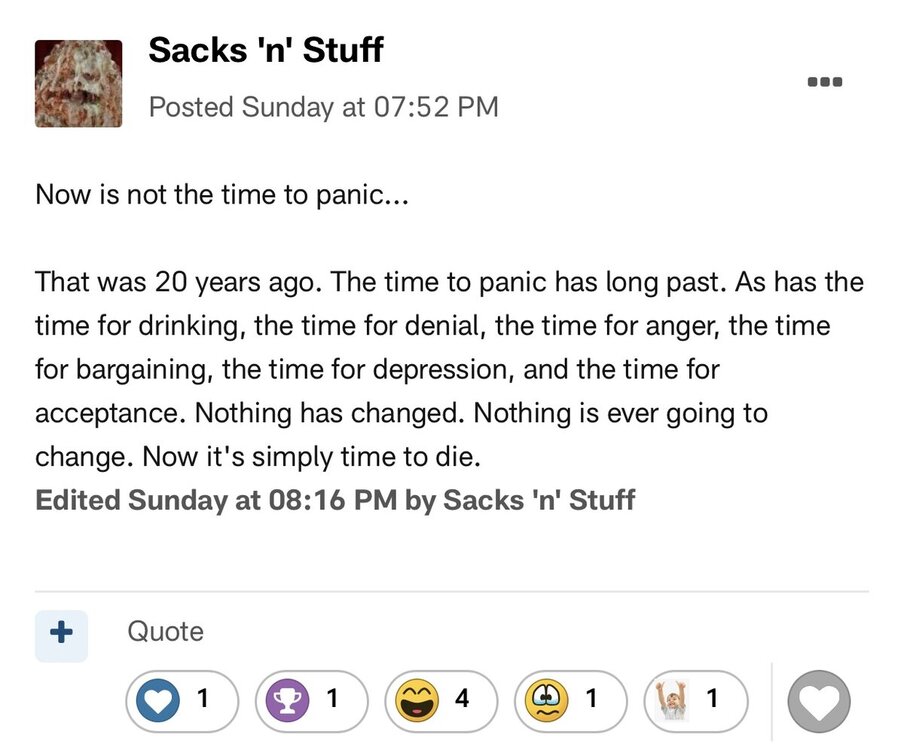Click the Sacks 'n' Stuff username heading
904x750 pixels.
click(265, 50)
